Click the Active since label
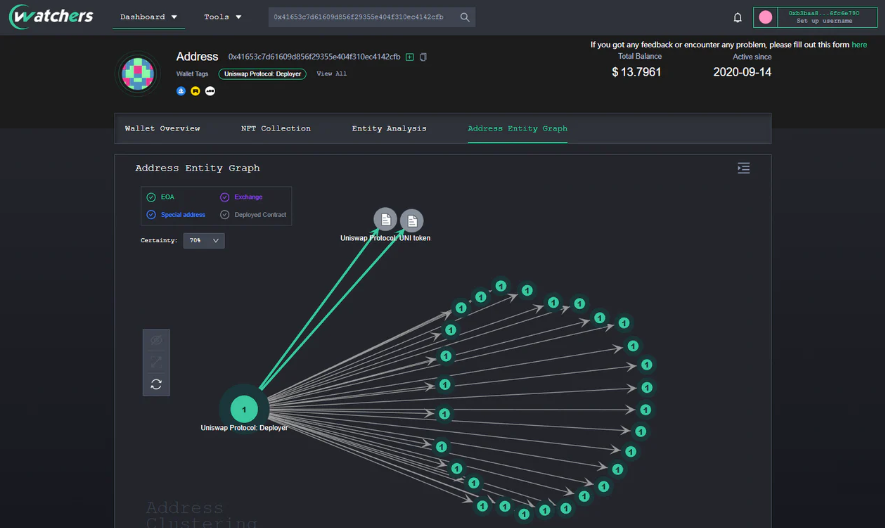Screen dimensions: 885x528 point(752,57)
